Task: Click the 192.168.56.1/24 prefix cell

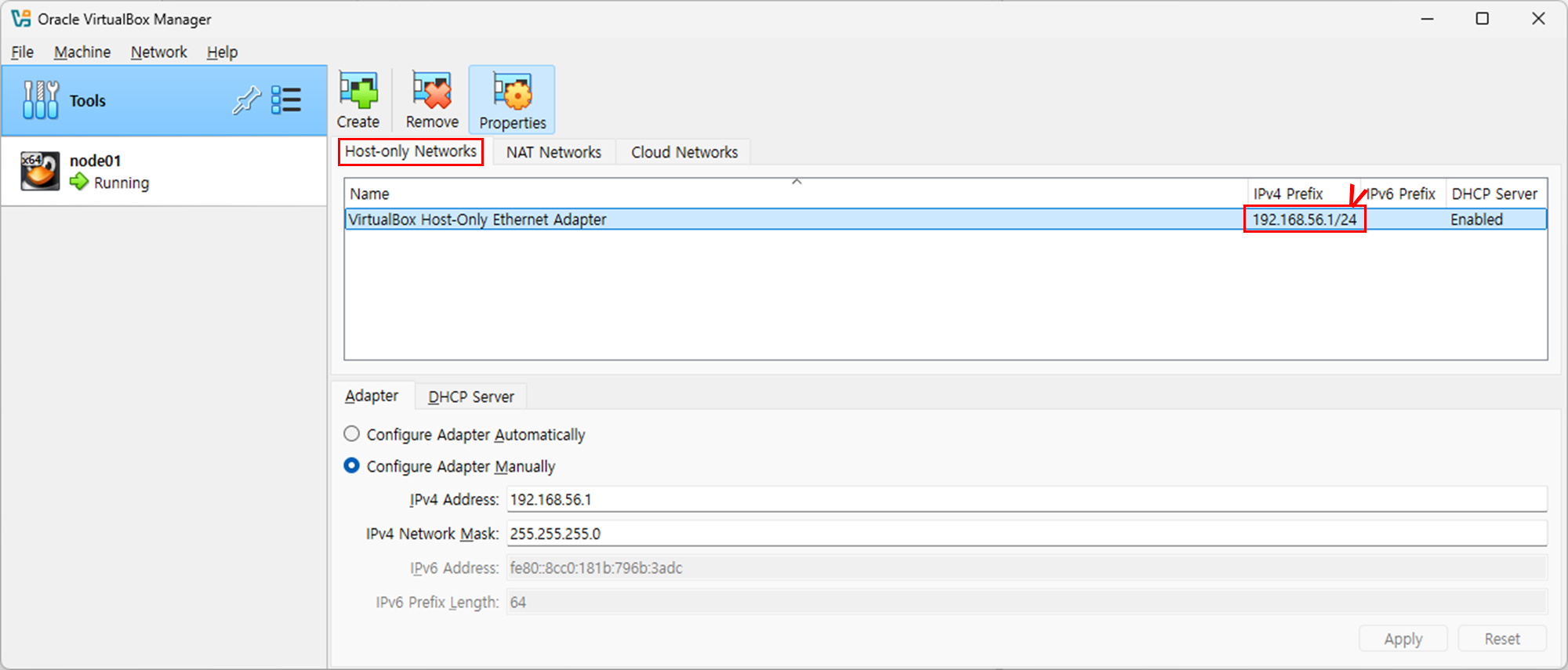Action: 1305,219
